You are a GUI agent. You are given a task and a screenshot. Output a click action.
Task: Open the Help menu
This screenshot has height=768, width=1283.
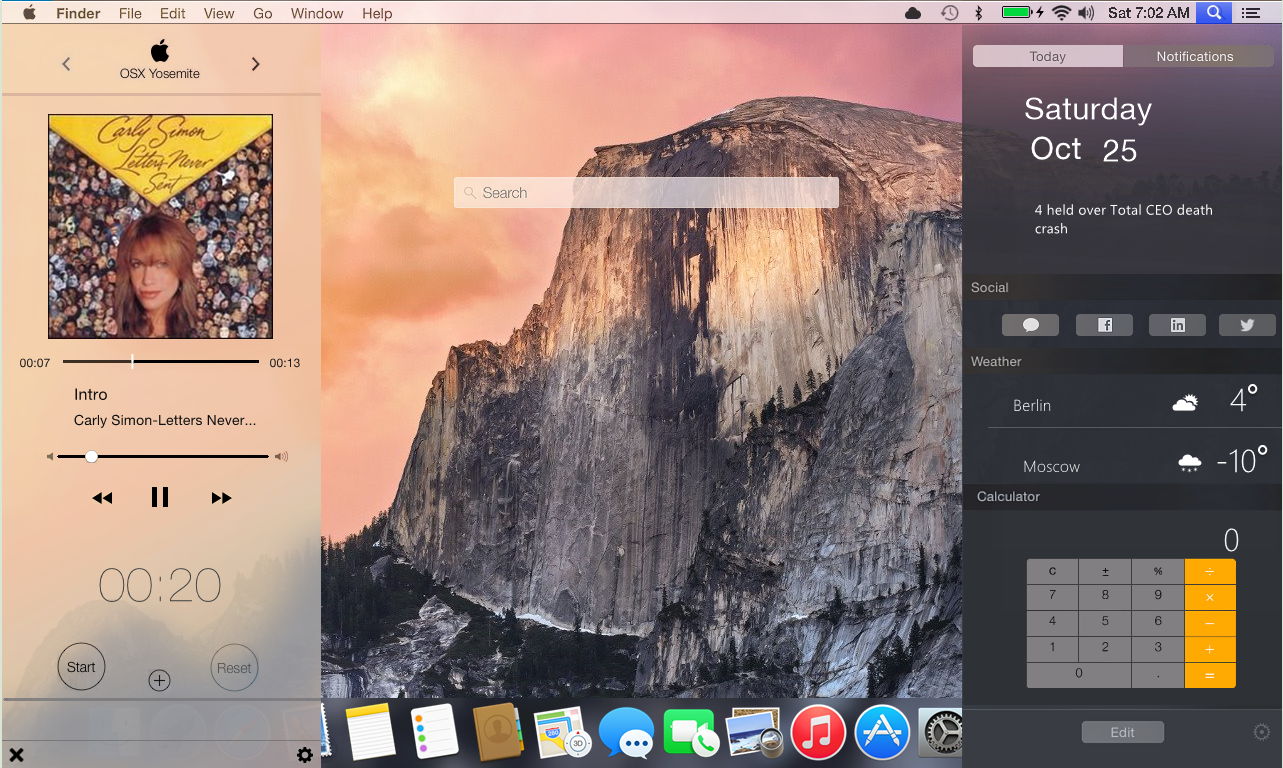coord(377,13)
